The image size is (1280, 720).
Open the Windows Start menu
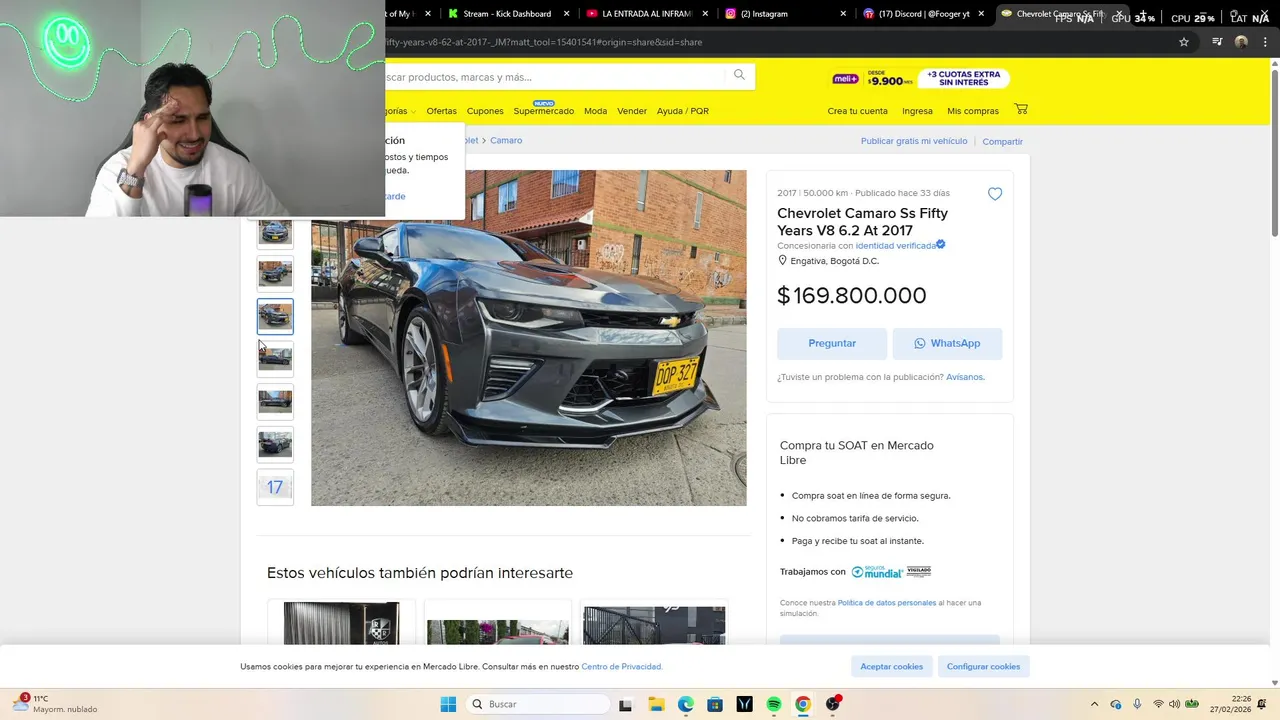coord(448,704)
